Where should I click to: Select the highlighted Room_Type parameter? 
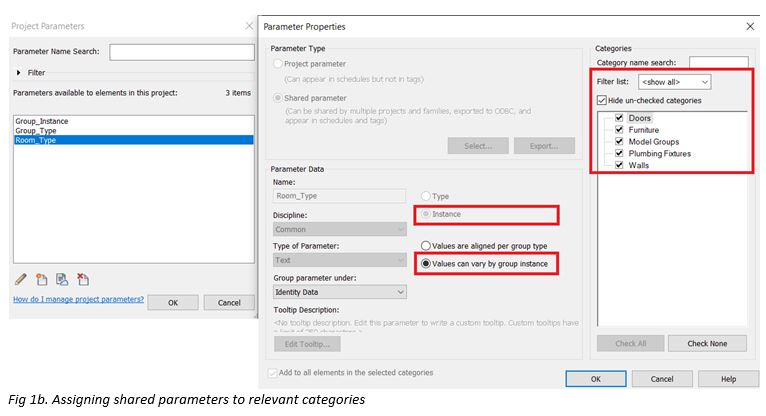(x=134, y=140)
